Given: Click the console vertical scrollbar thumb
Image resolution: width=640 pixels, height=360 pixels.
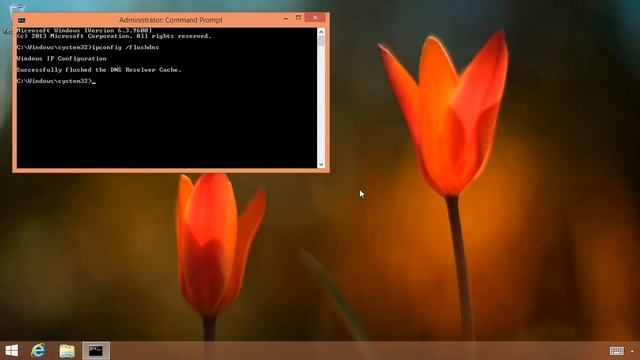Looking at the screenshot, I should point(321,41).
